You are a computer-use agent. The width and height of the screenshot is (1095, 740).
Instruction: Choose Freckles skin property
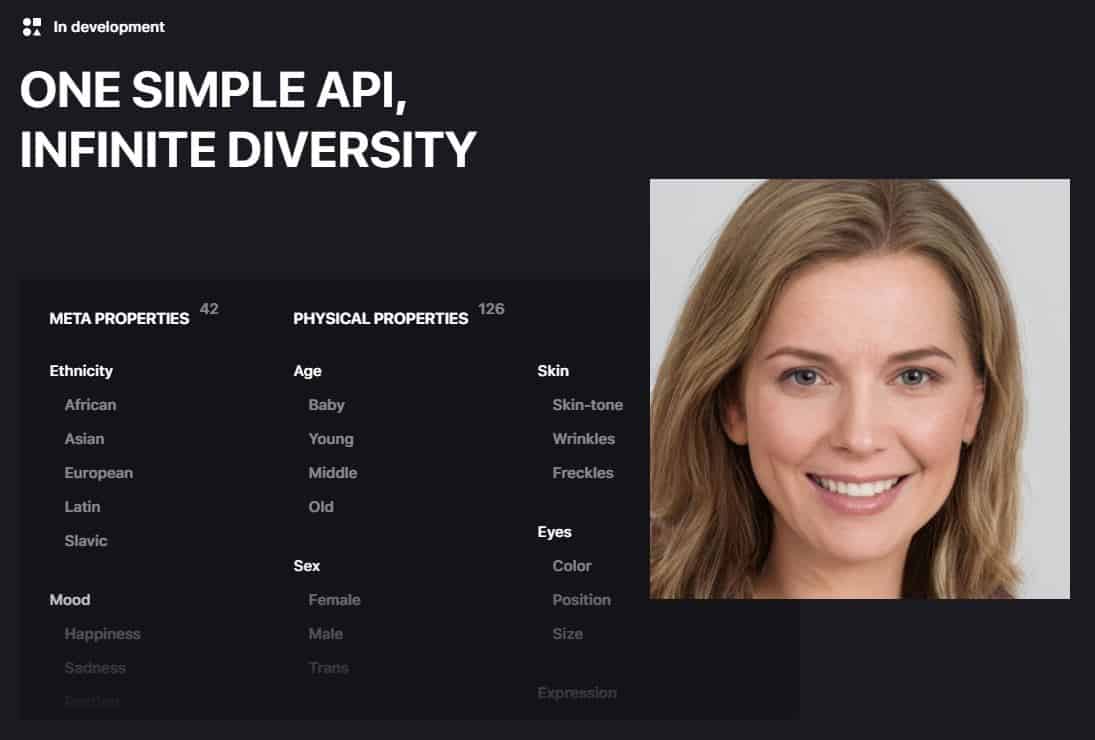point(582,473)
